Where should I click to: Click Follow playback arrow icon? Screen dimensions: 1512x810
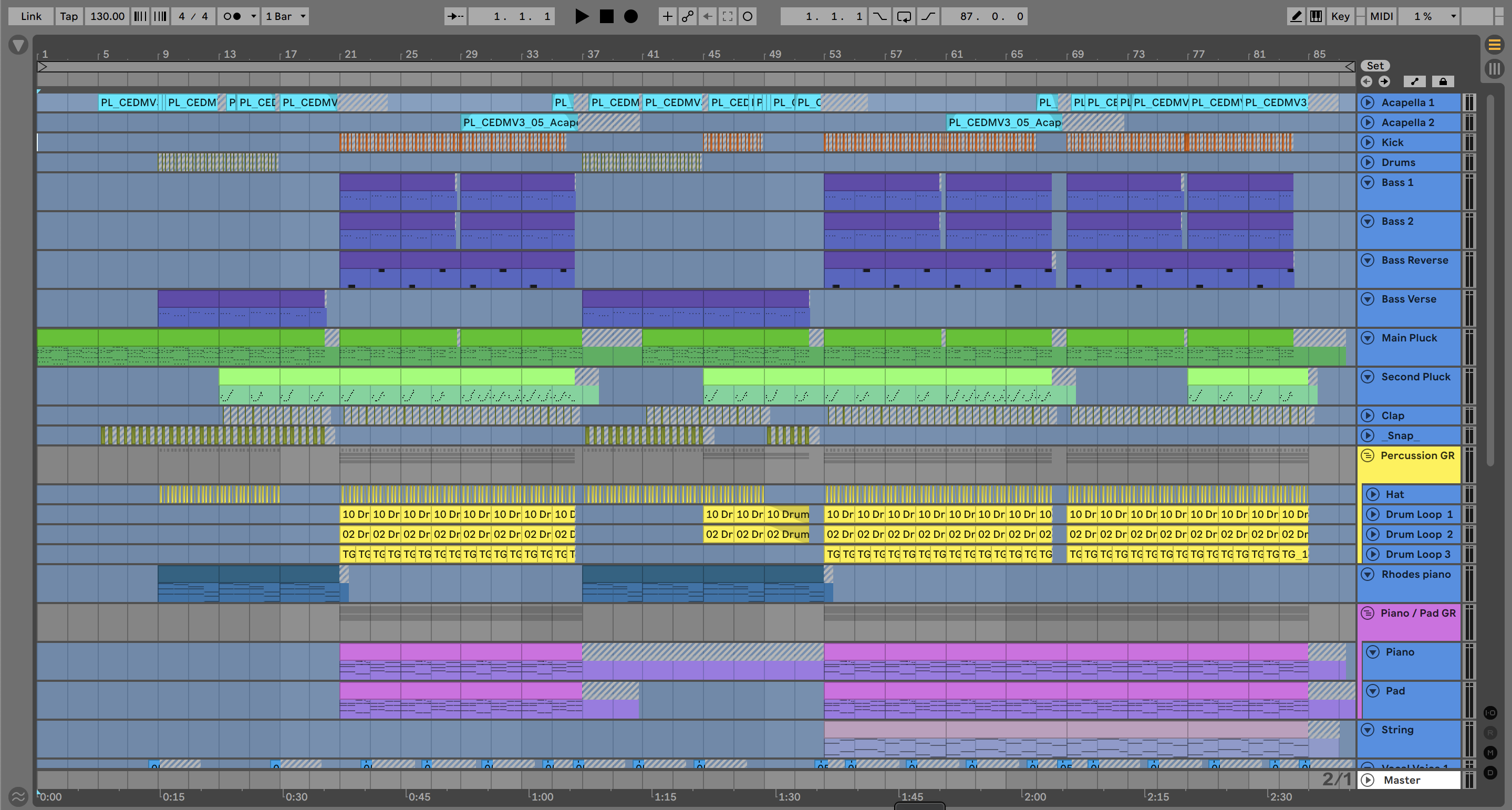[455, 16]
